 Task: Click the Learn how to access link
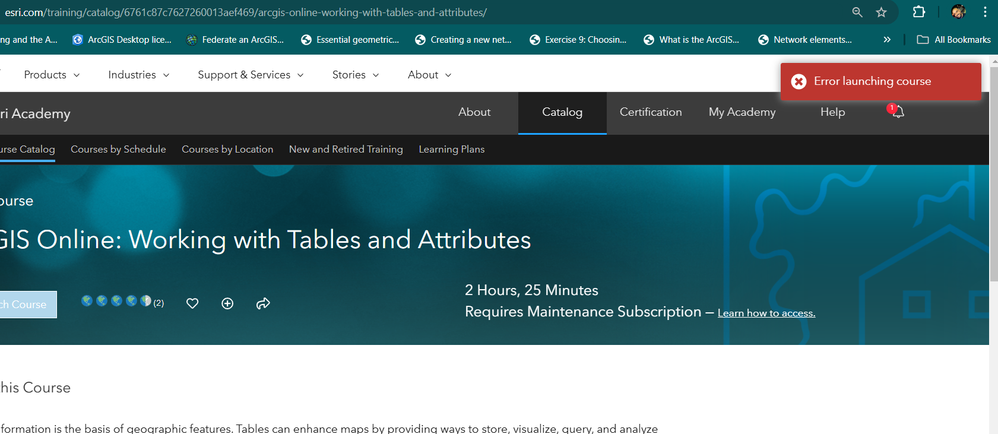click(766, 313)
